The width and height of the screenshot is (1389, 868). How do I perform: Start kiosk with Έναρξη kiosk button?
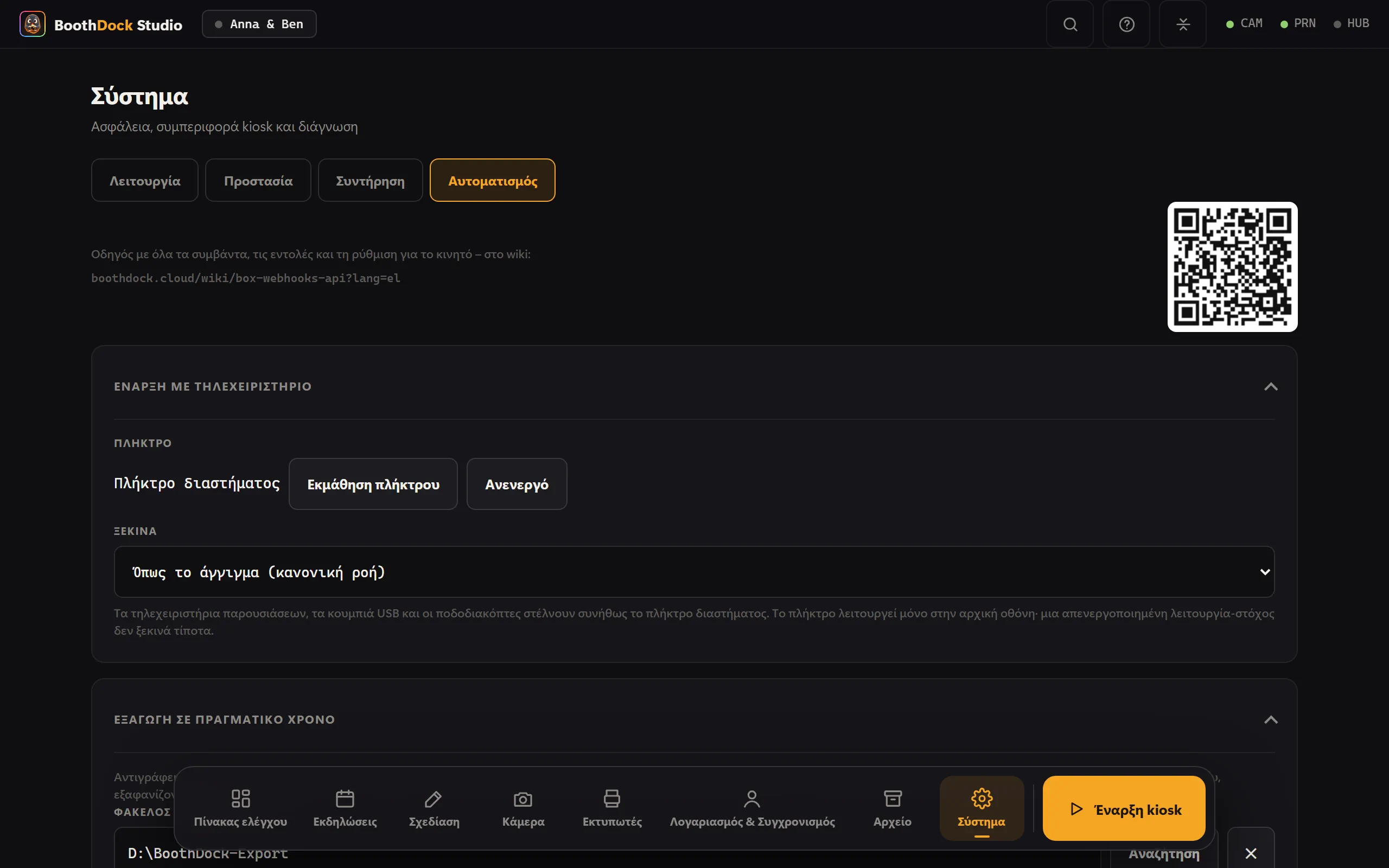click(1124, 808)
